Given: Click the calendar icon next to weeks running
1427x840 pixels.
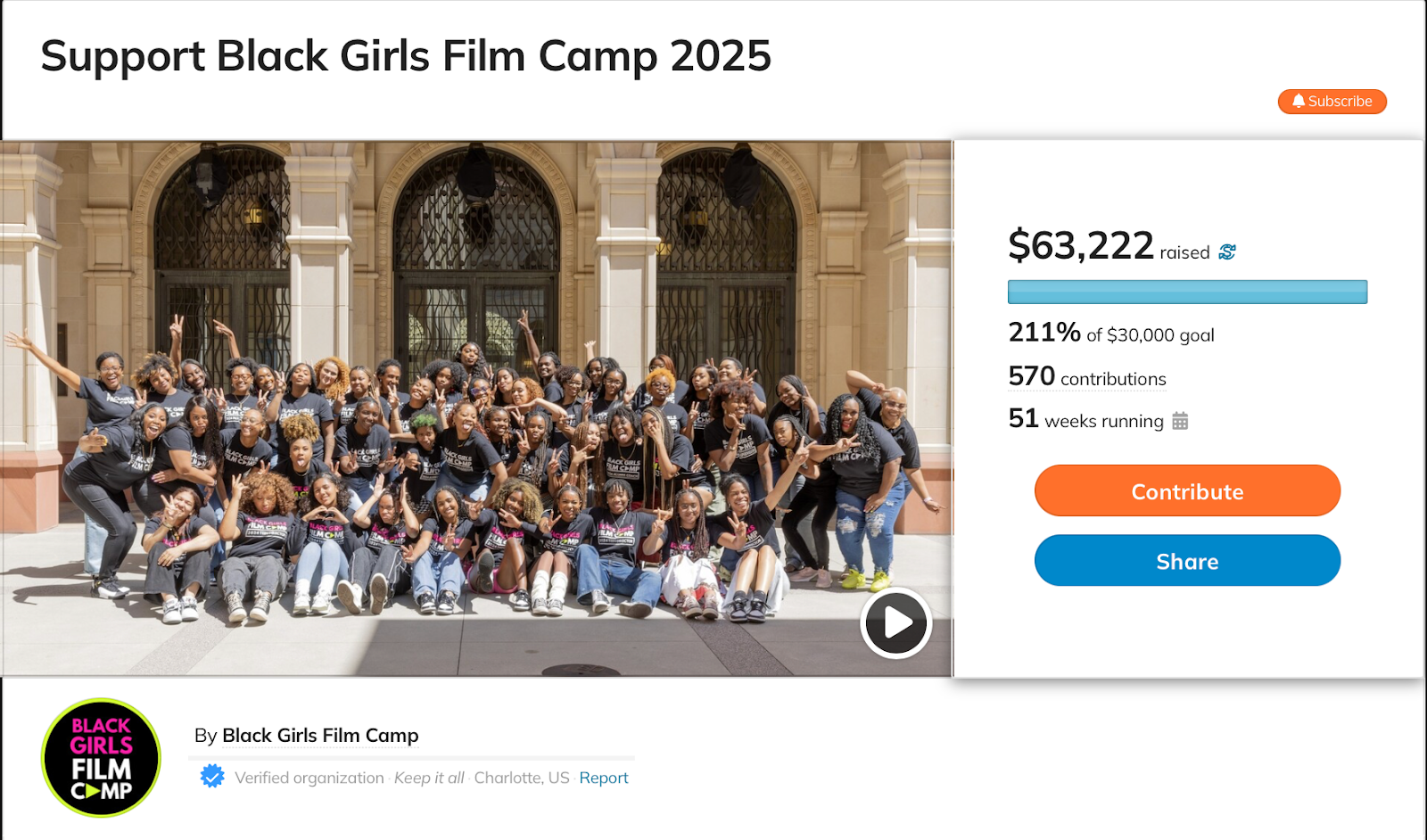Looking at the screenshot, I should pyautogui.click(x=1180, y=421).
